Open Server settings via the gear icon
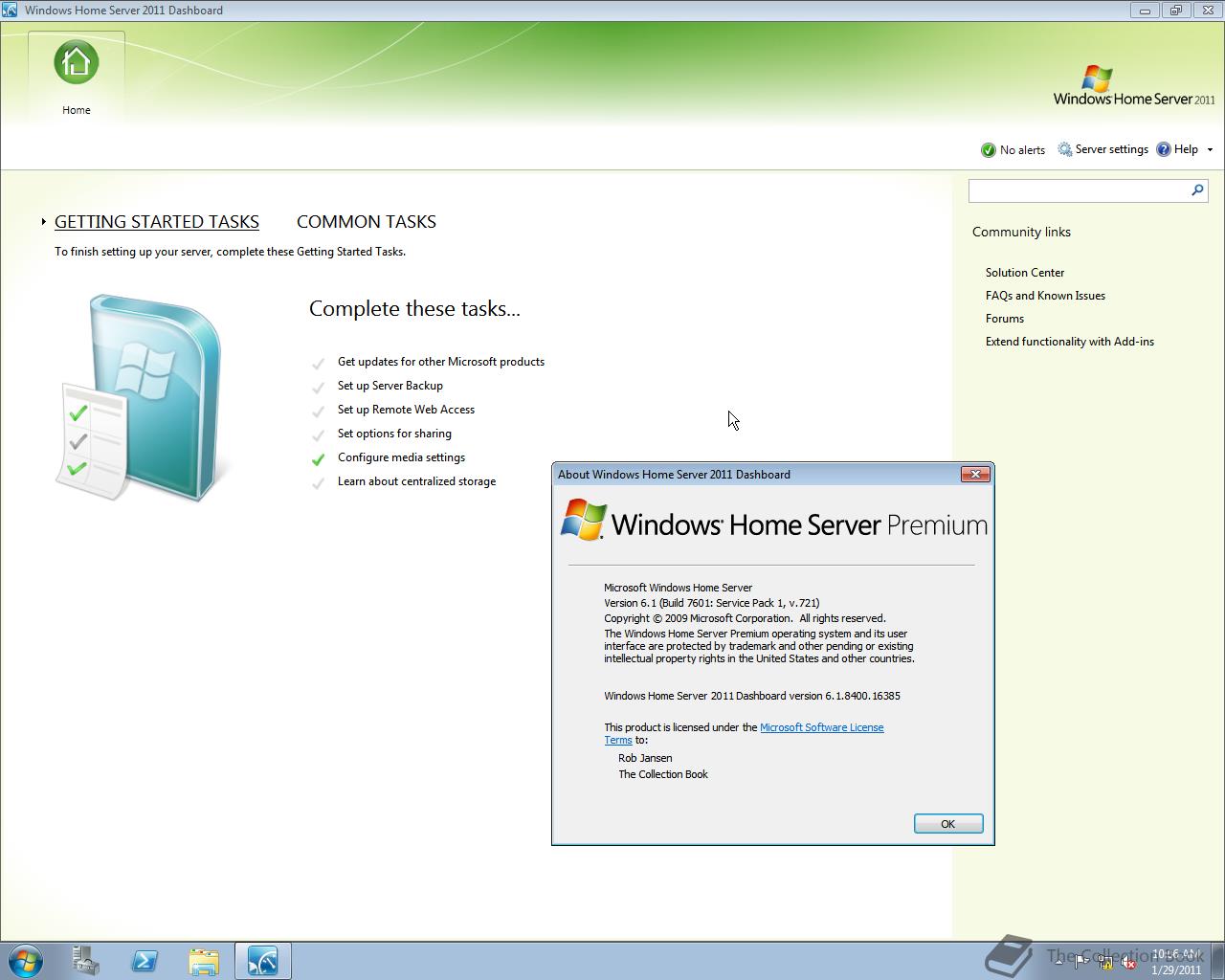 point(1063,149)
